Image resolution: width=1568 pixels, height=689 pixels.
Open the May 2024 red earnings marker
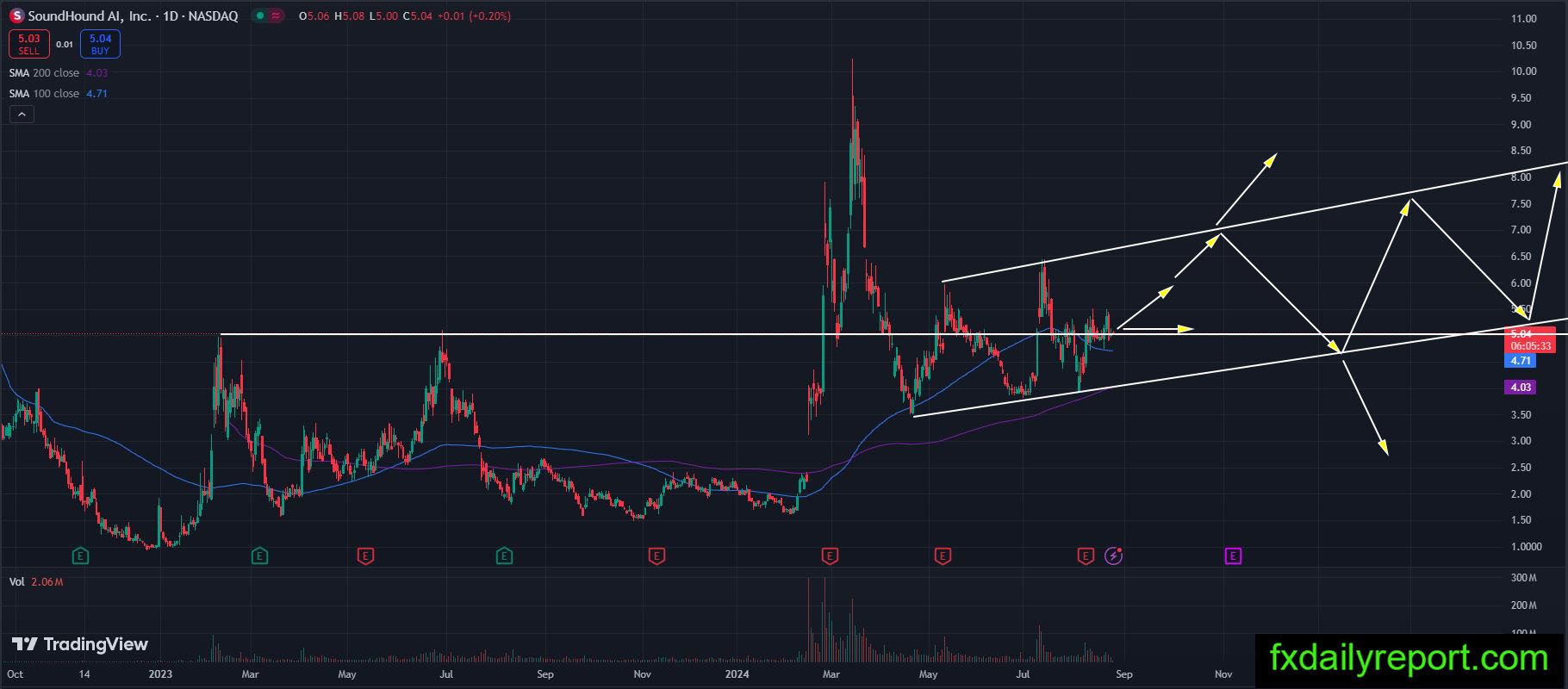(x=943, y=556)
